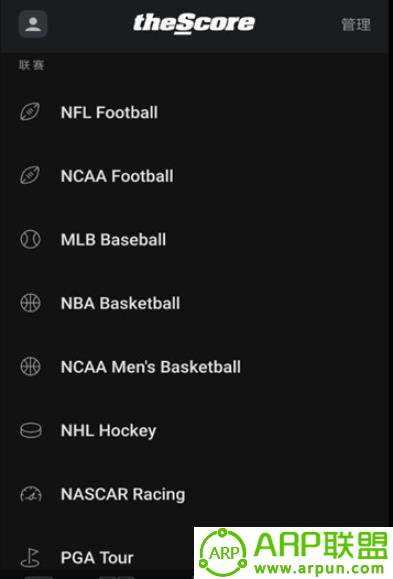Screen dimensions: 393x579
Task: Tap the PGA golf flag icon
Action: [30, 557]
